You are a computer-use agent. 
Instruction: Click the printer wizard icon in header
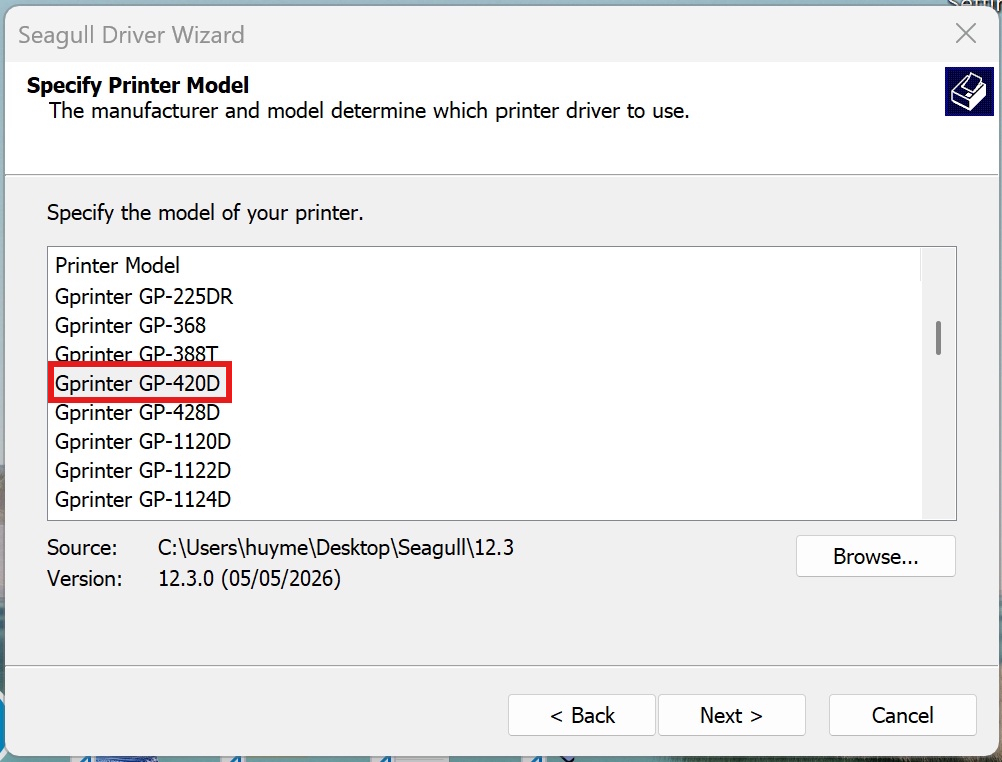click(969, 91)
